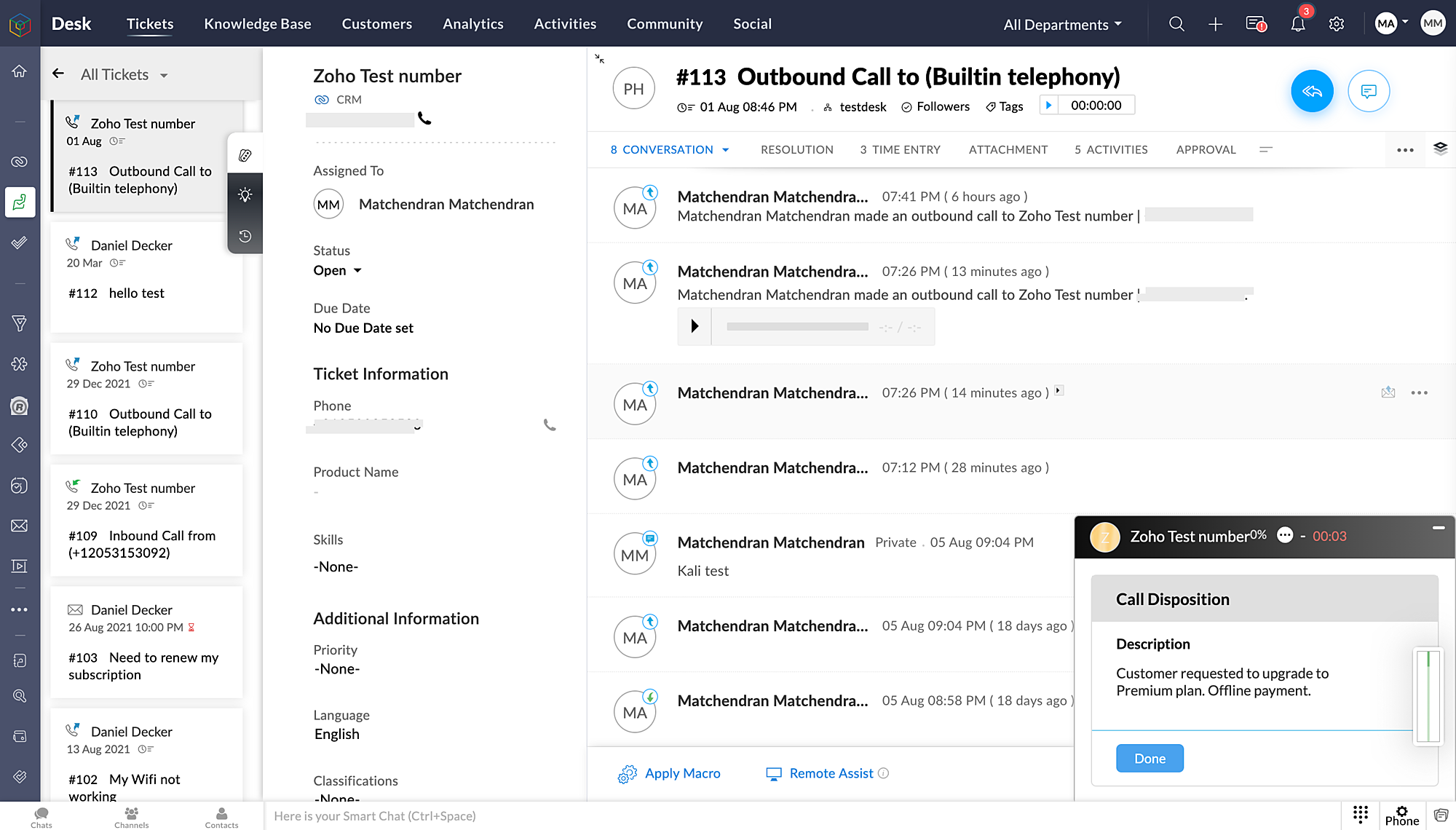This screenshot has height=830, width=1456.
Task: Open the Customers menu
Action: coord(377,23)
